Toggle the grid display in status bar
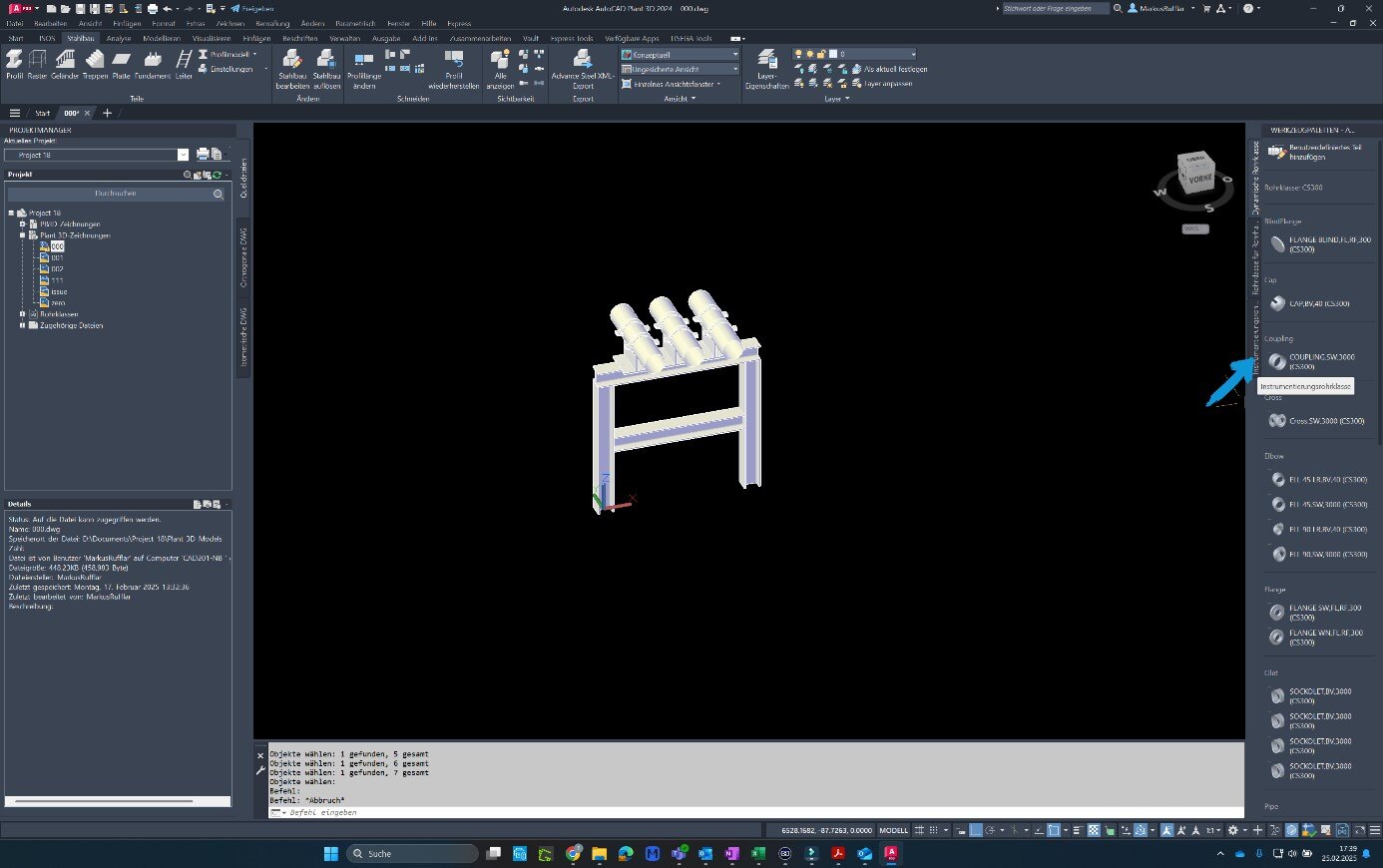 pos(918,830)
